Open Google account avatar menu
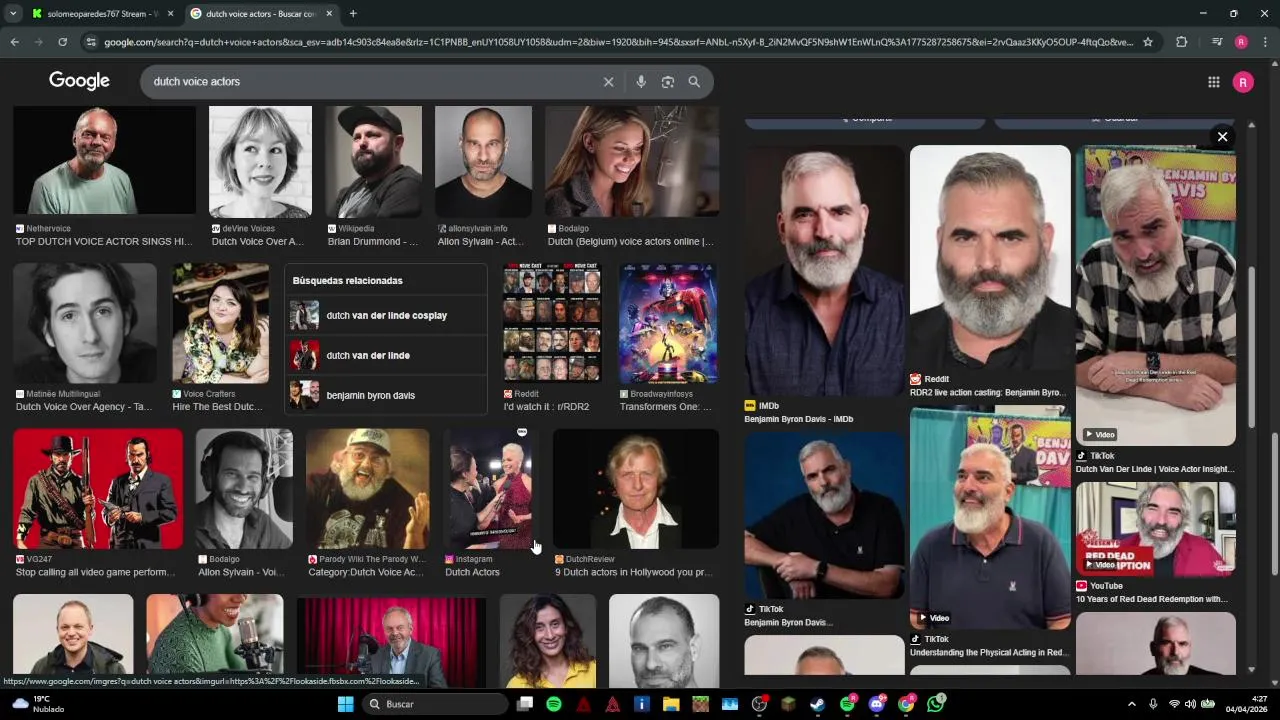This screenshot has width=1280, height=720. click(x=1243, y=82)
